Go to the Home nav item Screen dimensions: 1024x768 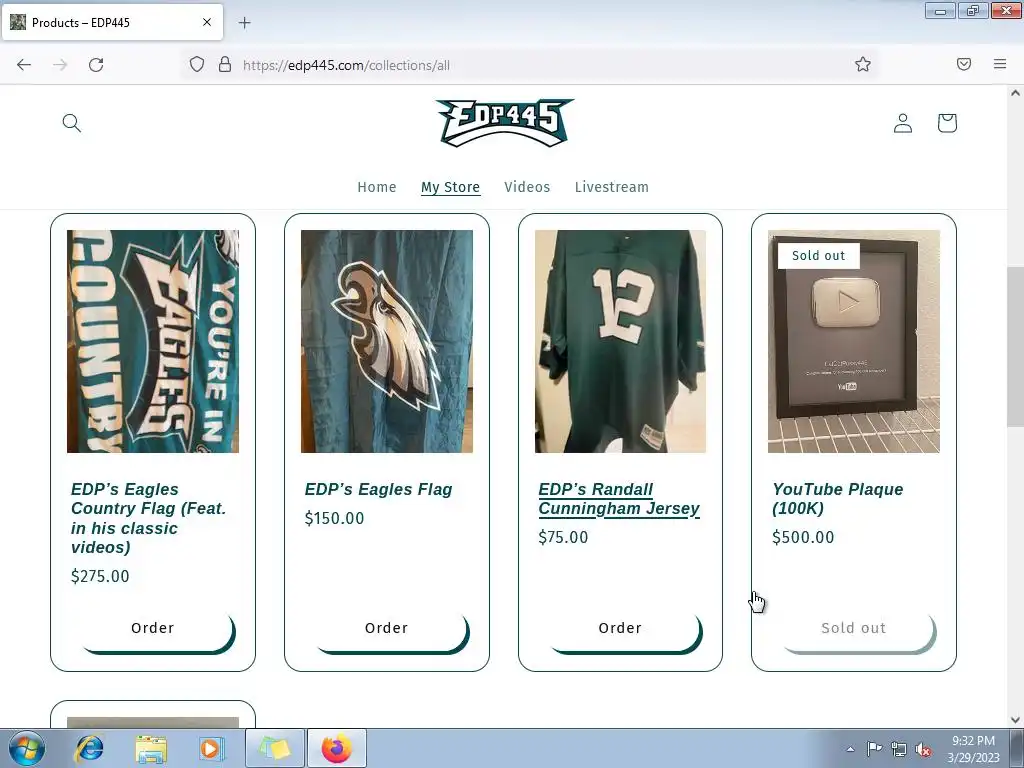coord(377,187)
